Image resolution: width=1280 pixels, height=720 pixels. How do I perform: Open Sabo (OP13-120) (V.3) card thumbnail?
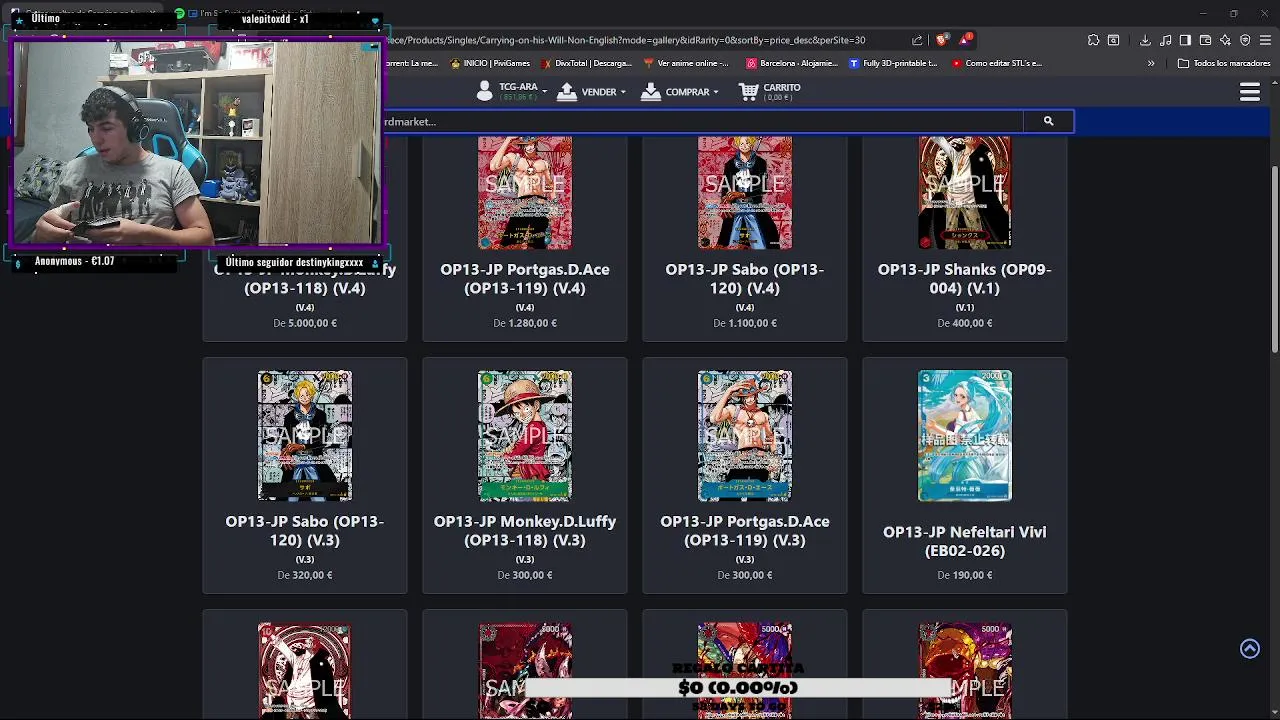305,436
